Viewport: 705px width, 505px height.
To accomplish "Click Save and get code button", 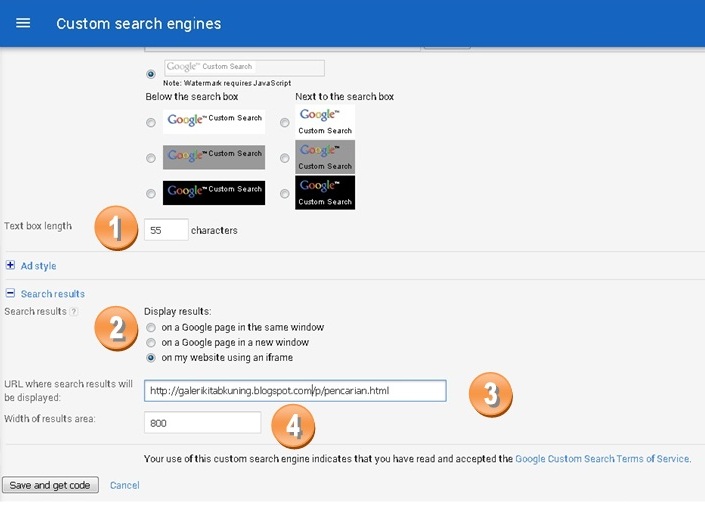I will point(50,485).
